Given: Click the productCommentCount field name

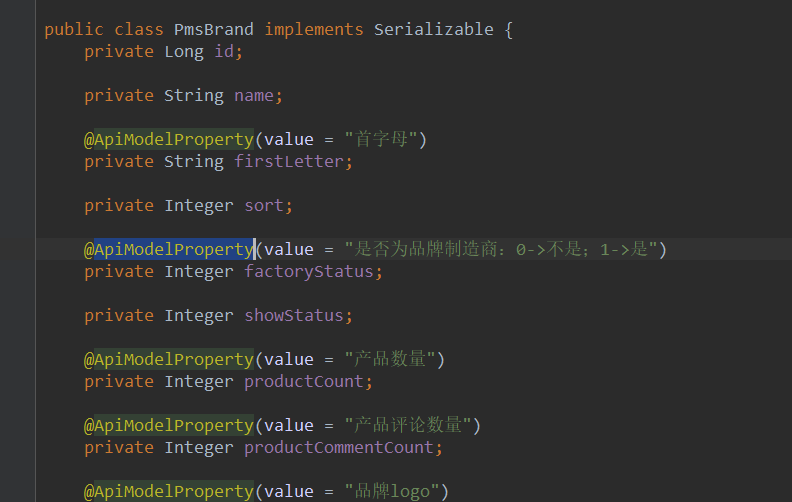Looking at the screenshot, I should 339,447.
